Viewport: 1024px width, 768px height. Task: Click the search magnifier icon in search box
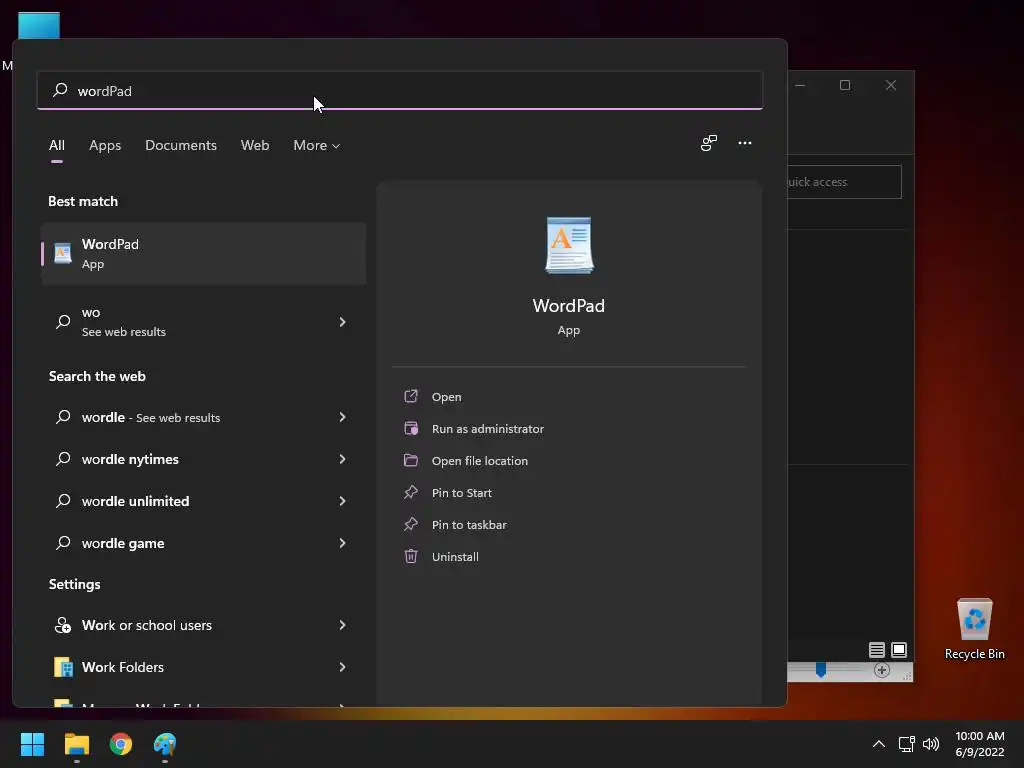[x=60, y=90]
